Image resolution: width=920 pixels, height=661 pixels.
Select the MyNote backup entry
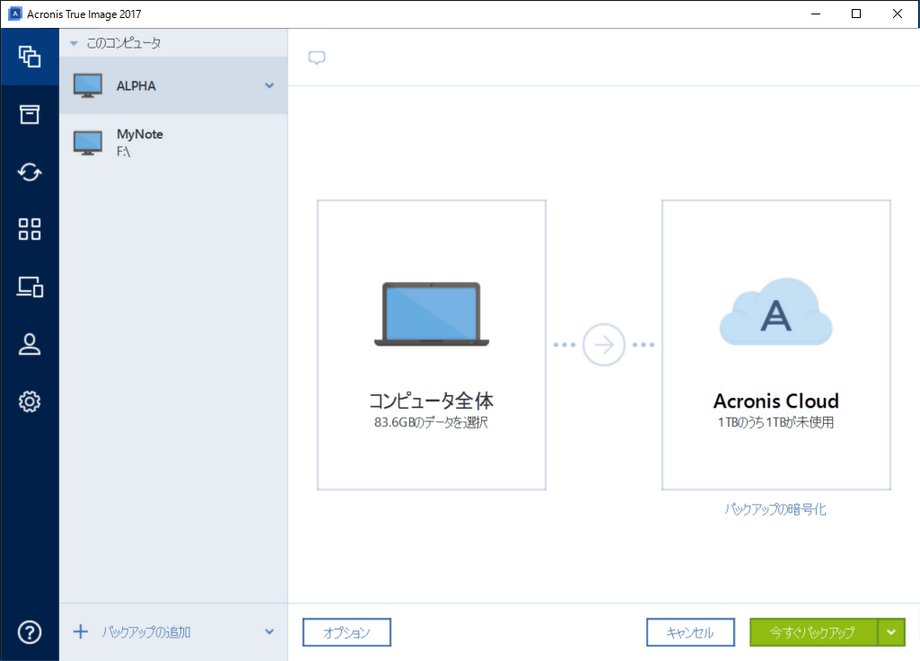coord(174,143)
